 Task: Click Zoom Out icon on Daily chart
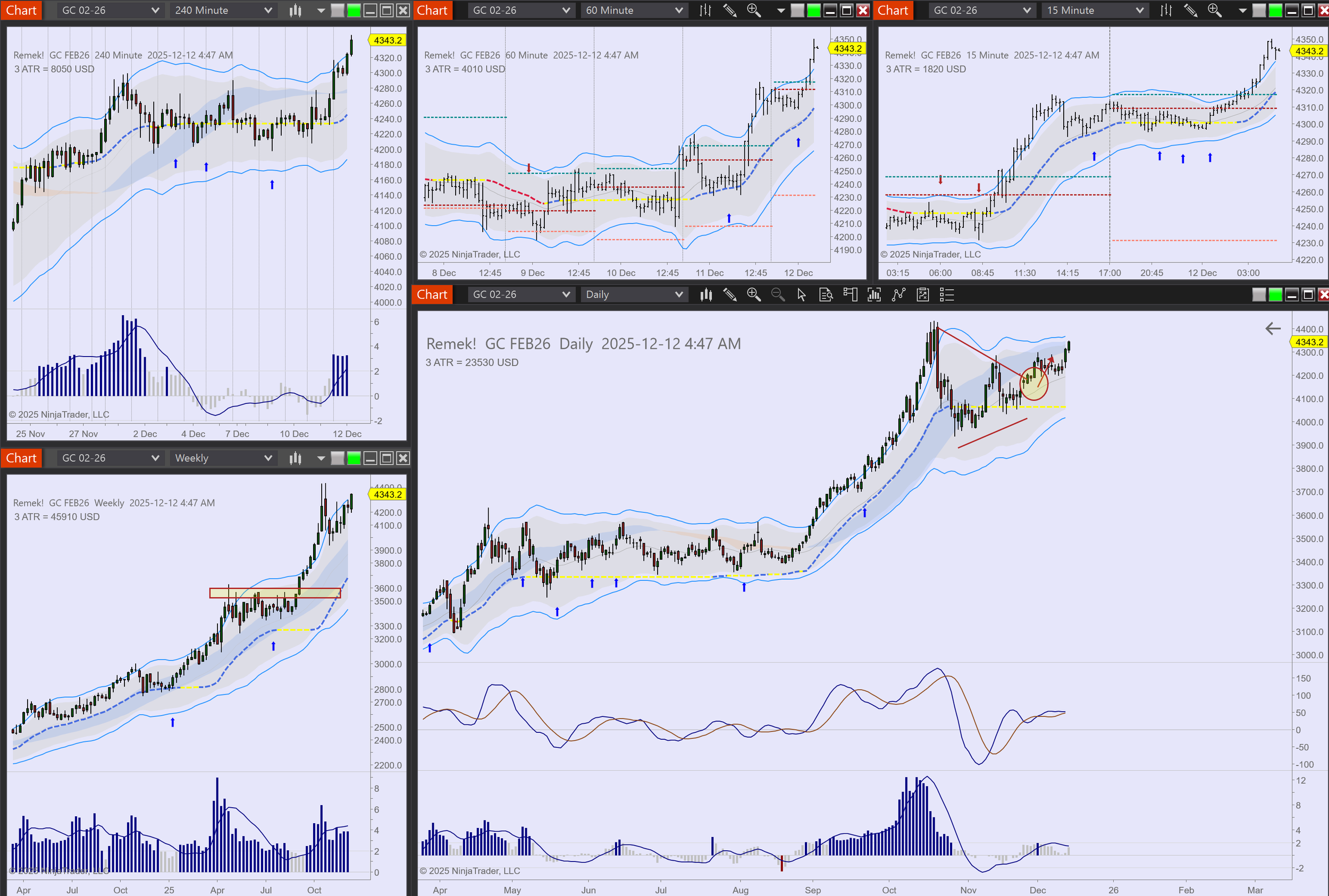click(x=777, y=294)
